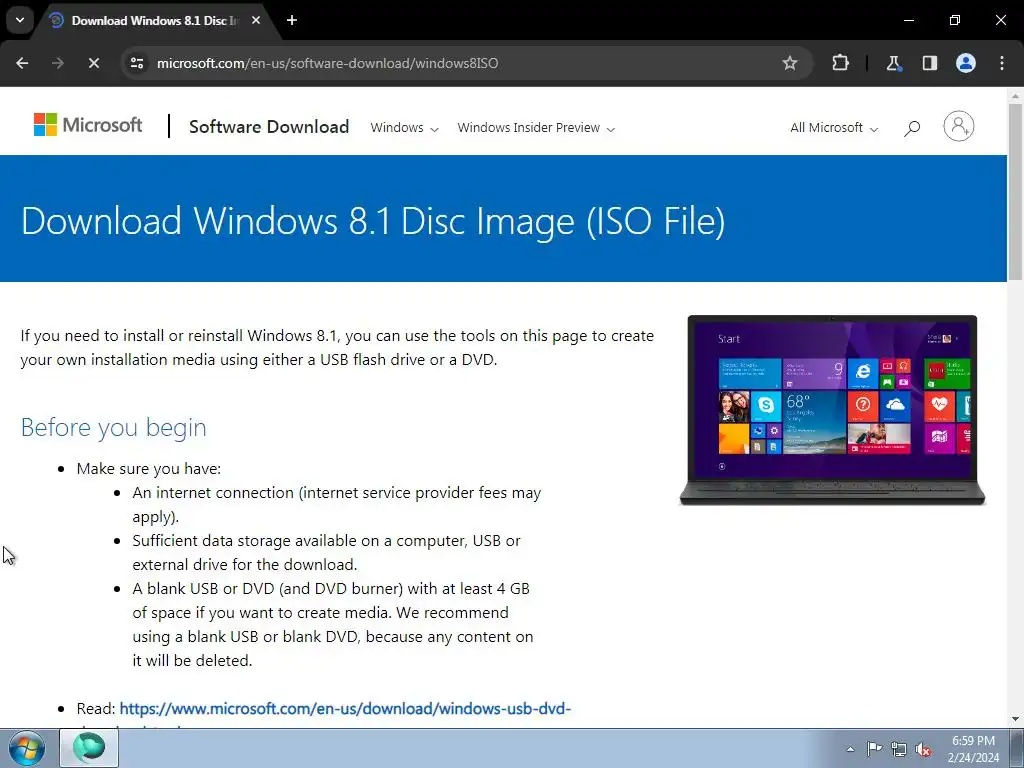Click the 'Before you begin' heading
The width and height of the screenshot is (1024, 768).
[114, 428]
